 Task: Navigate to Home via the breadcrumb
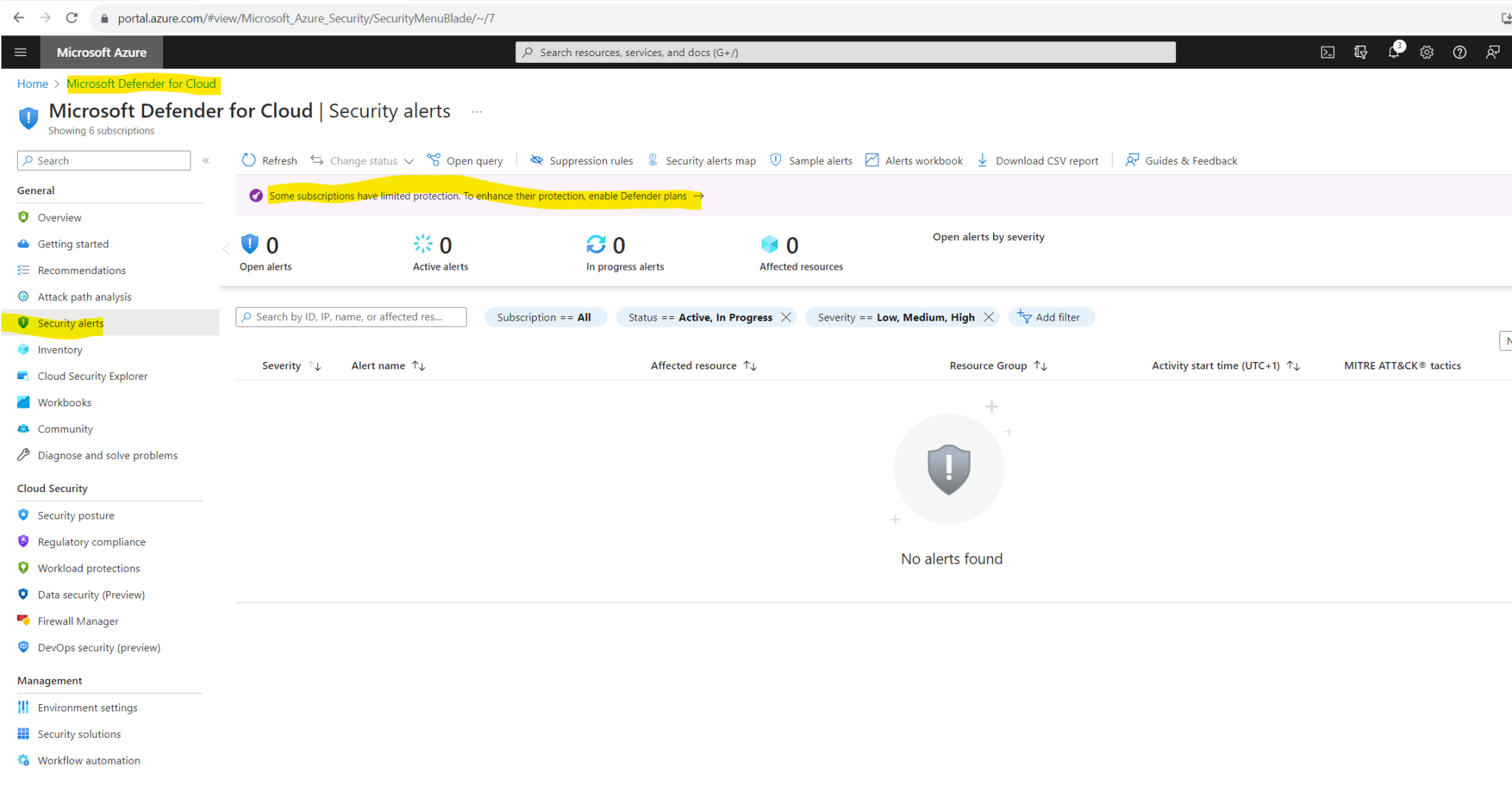32,83
